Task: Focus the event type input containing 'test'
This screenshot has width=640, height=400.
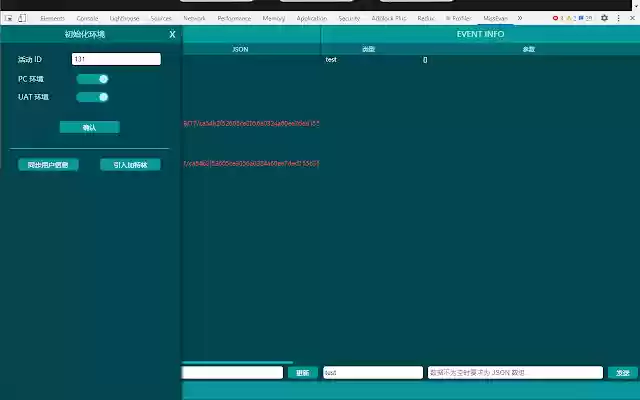Action: pyautogui.click(x=373, y=373)
